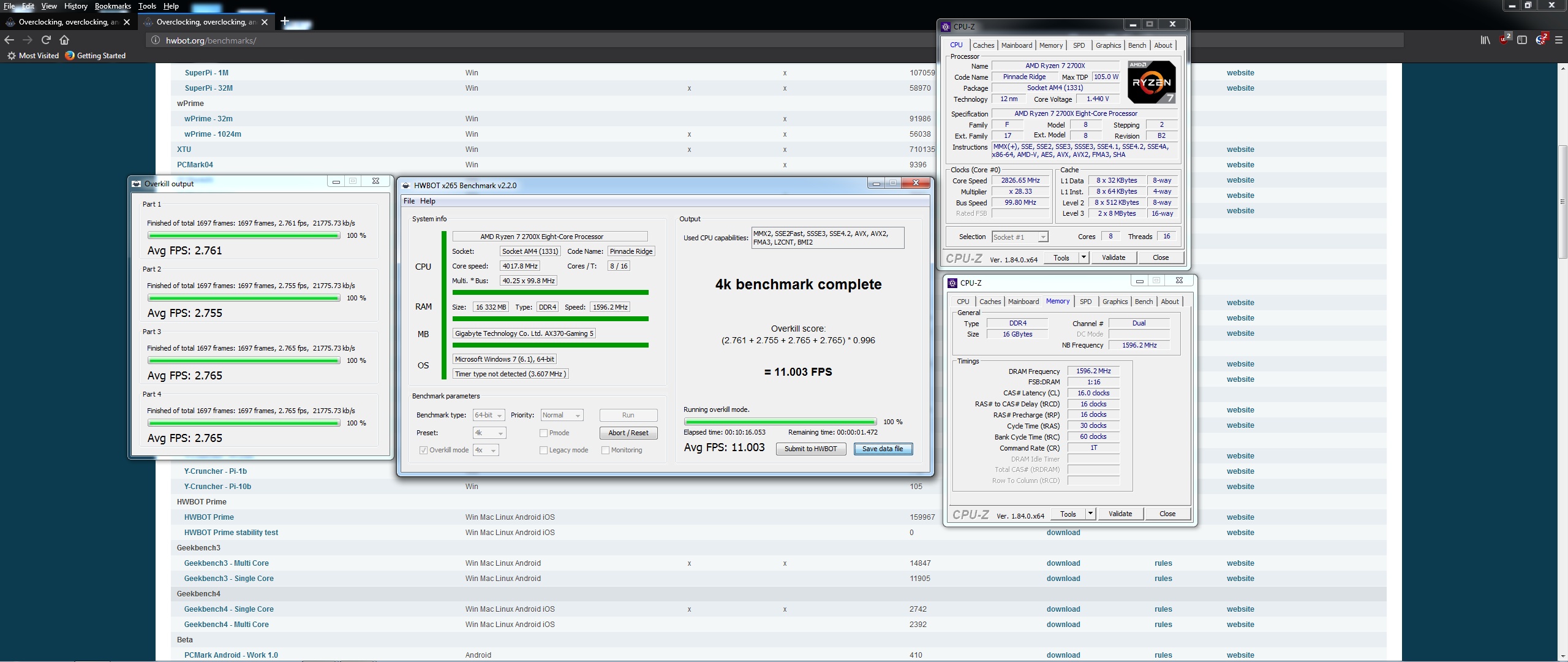Switch to Mainboard tab in upper CPU-Z
Viewport: 1568px width, 662px height.
coord(1017,45)
